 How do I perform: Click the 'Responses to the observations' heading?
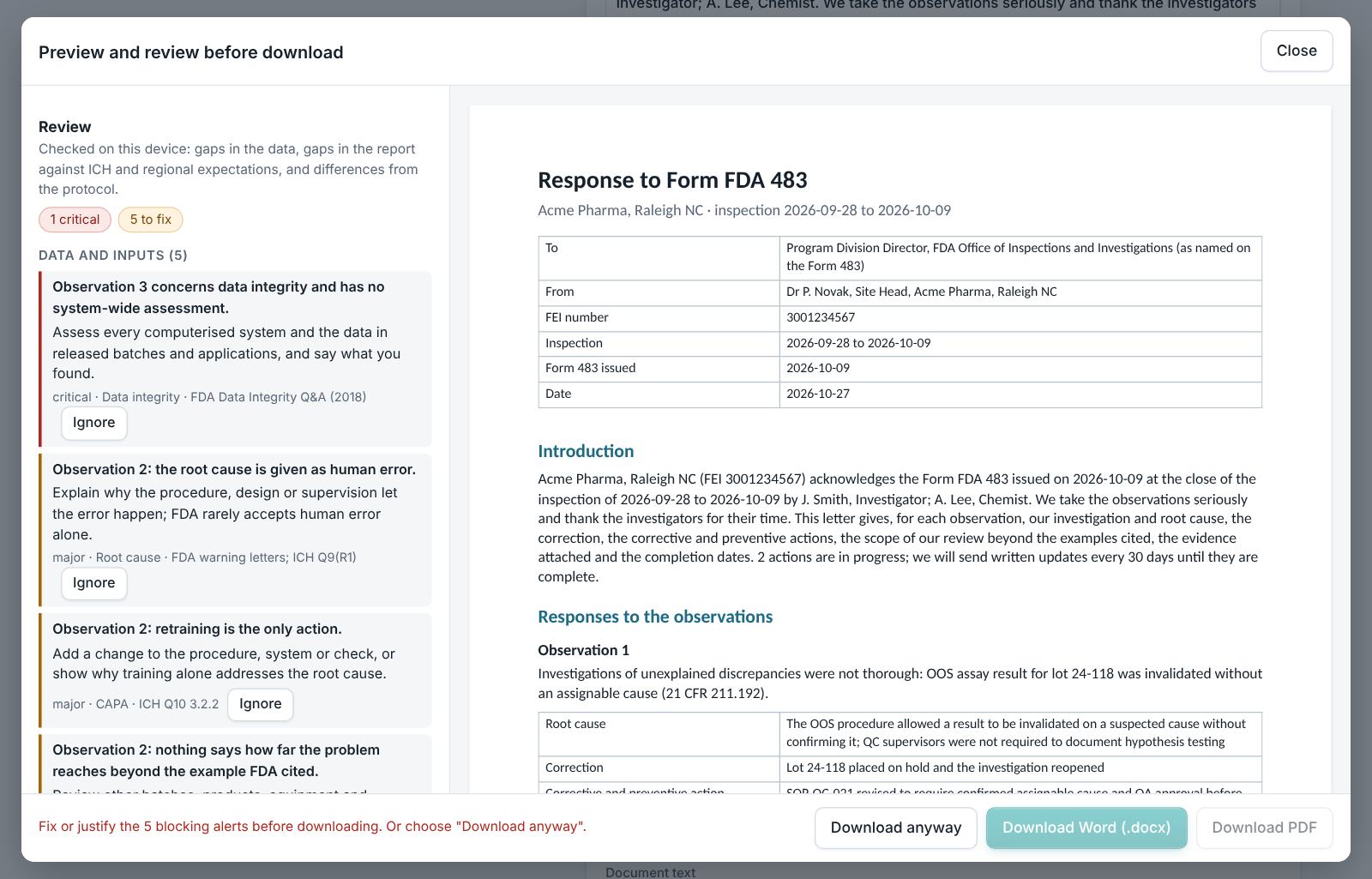[655, 617]
